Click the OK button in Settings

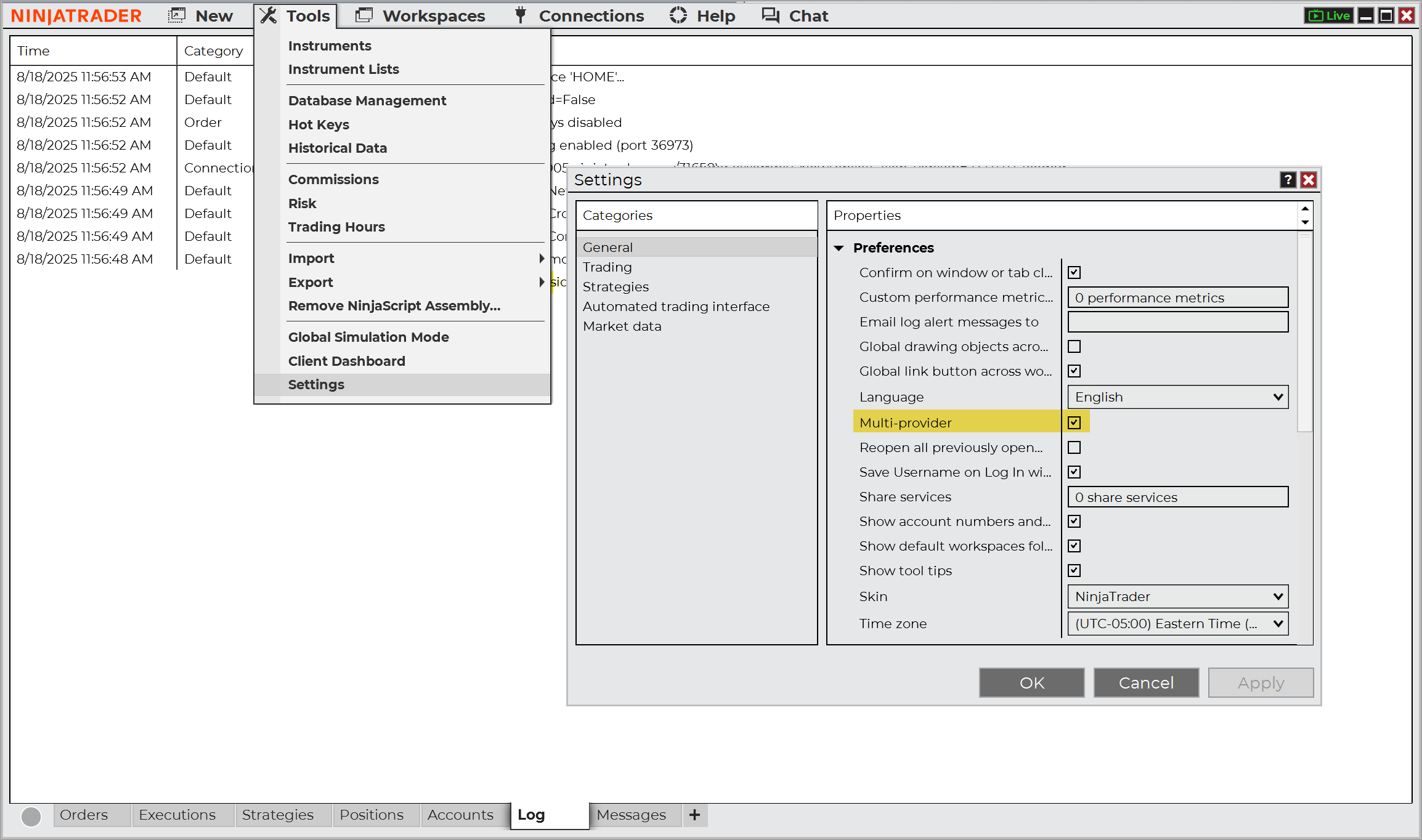point(1031,682)
